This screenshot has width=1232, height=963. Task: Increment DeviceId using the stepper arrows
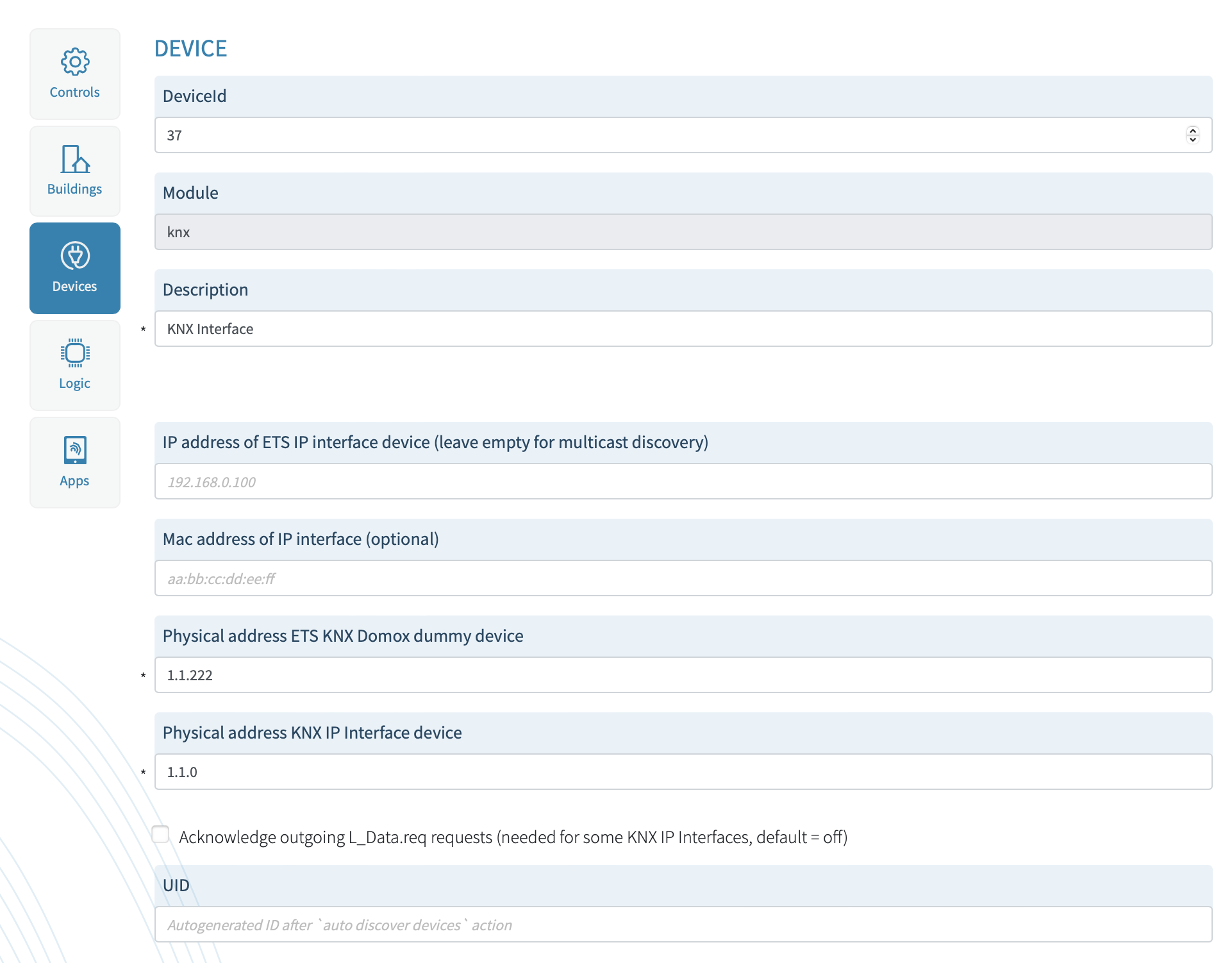[x=1192, y=131]
